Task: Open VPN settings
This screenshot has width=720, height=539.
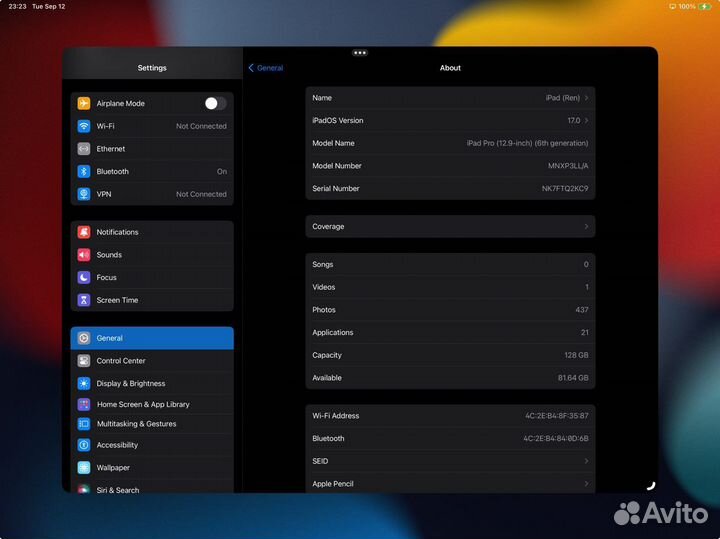Action: pos(152,194)
